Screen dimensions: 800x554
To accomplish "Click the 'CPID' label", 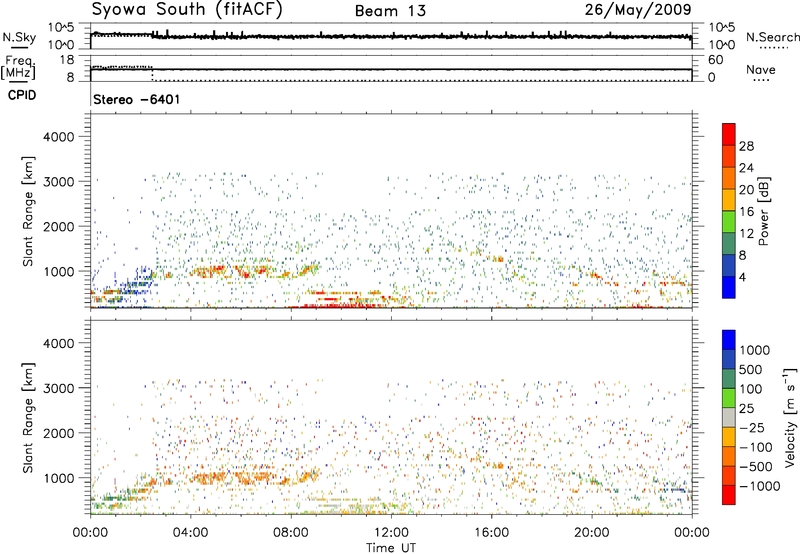I will tap(22, 95).
